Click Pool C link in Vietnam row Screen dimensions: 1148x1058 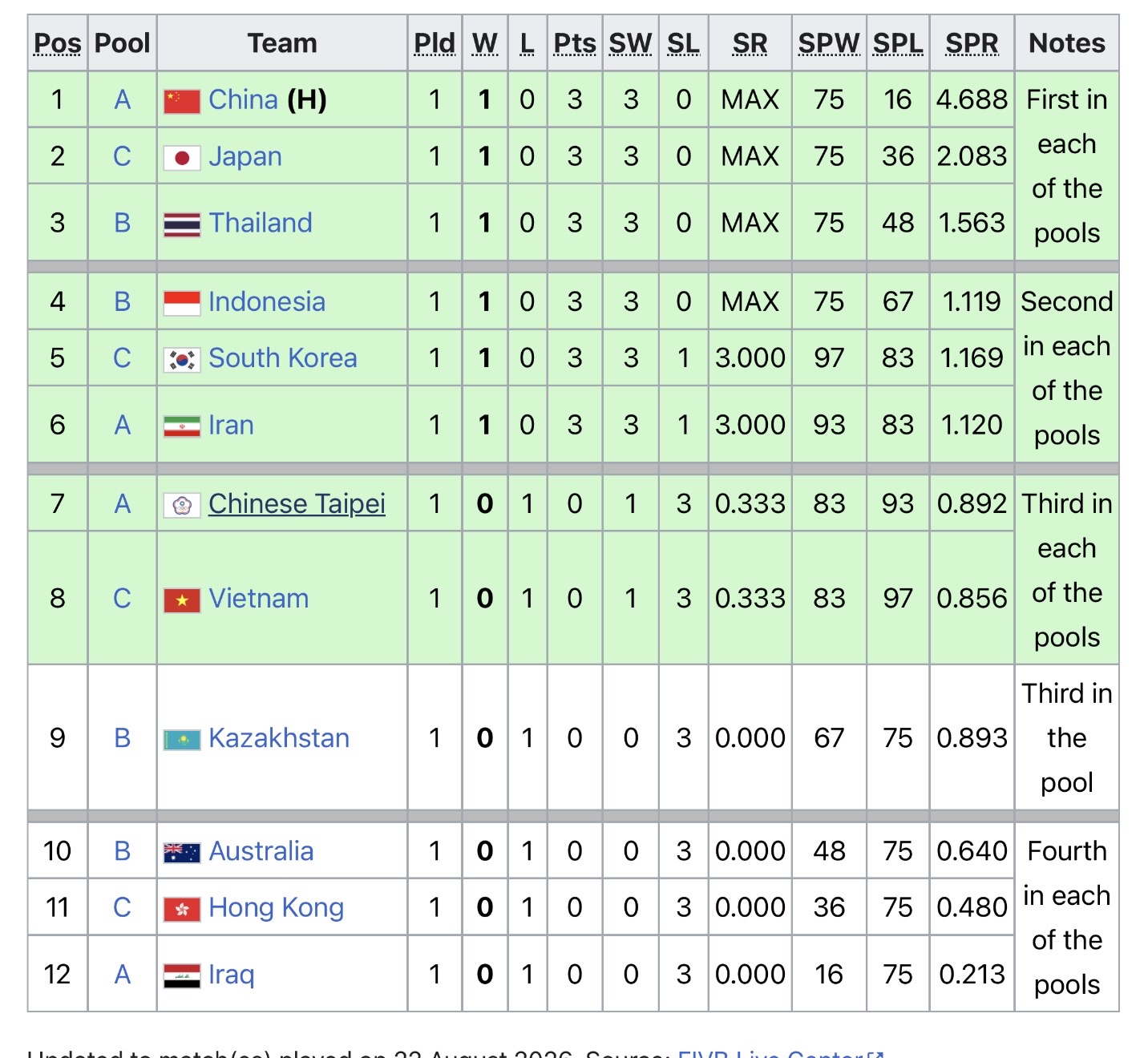pos(122,598)
